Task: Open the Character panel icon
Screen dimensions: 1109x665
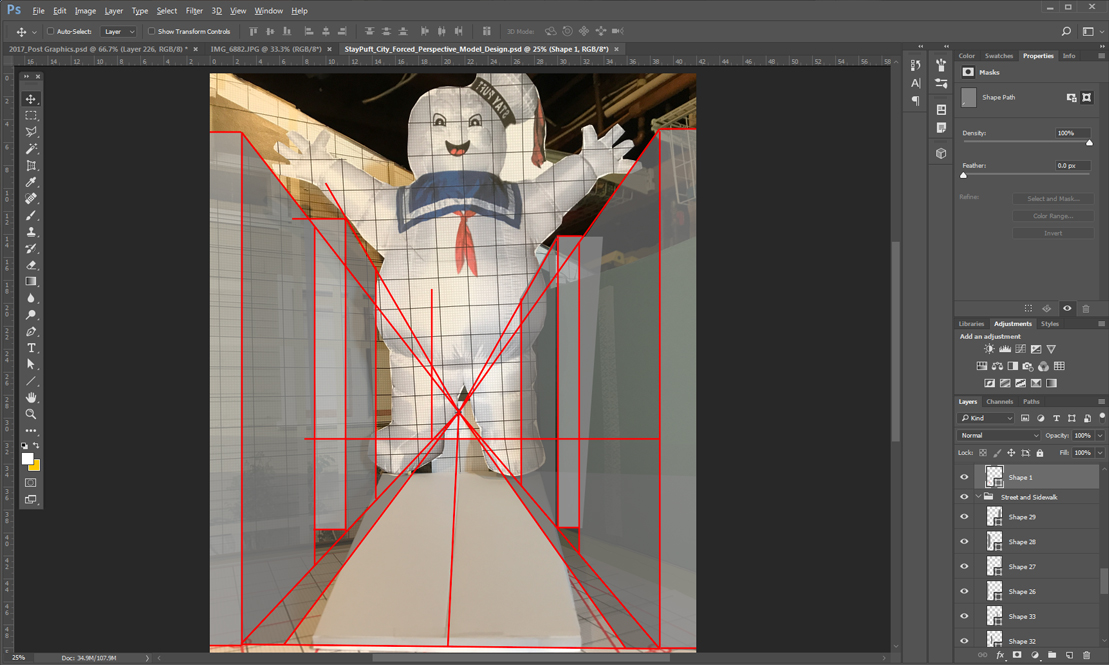Action: click(x=915, y=83)
